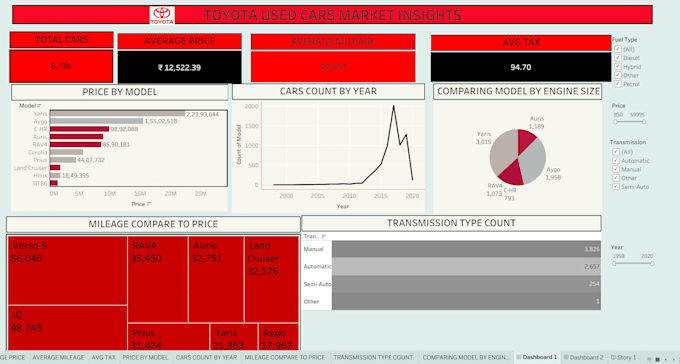This screenshot has width=680, height=364.
Task: Select Price slider maximum handle at 59995
Action: [644, 122]
